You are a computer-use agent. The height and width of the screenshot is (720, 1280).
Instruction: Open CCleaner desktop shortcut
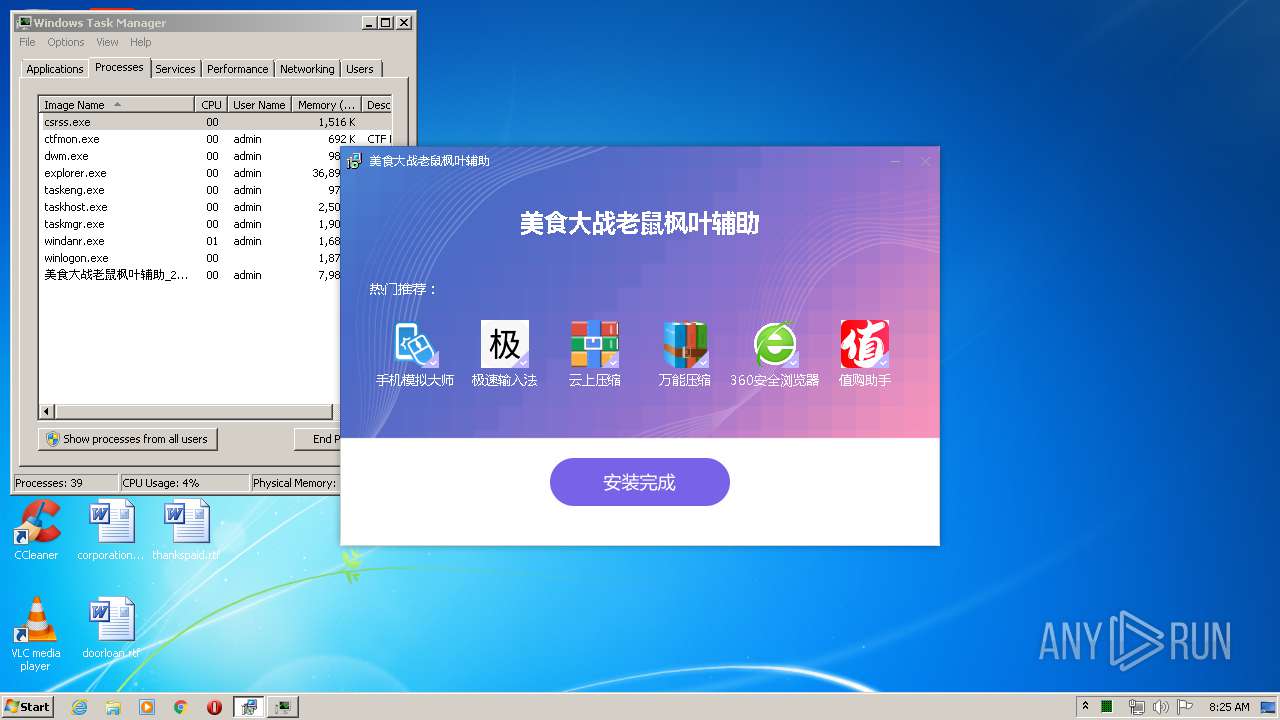click(36, 531)
